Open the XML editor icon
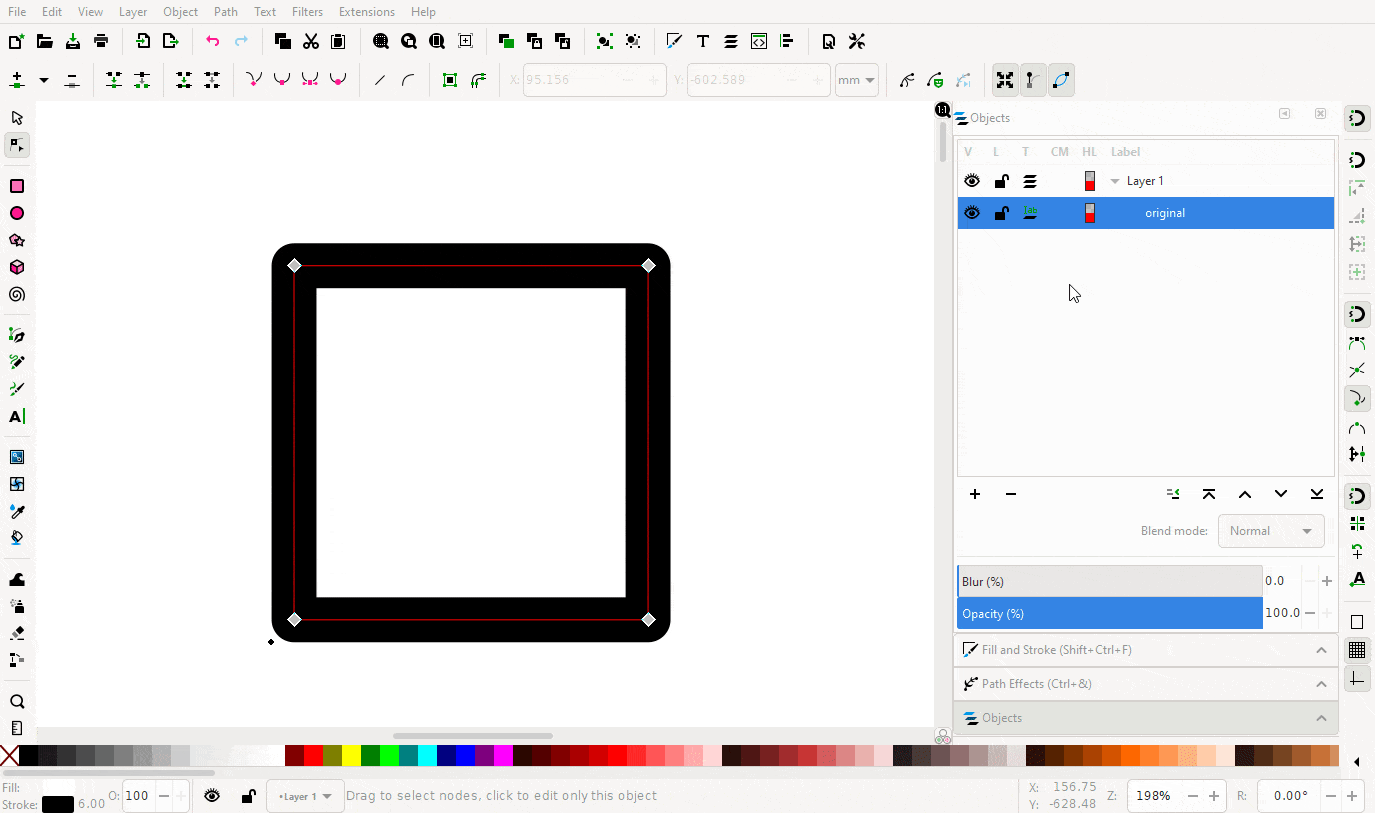Image resolution: width=1375 pixels, height=813 pixels. pos(759,41)
